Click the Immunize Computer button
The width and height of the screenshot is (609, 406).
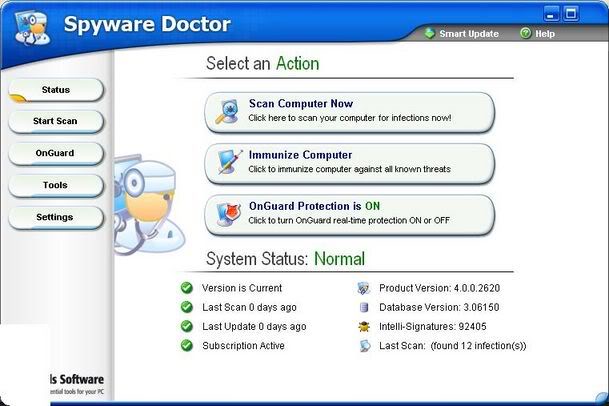350,164
